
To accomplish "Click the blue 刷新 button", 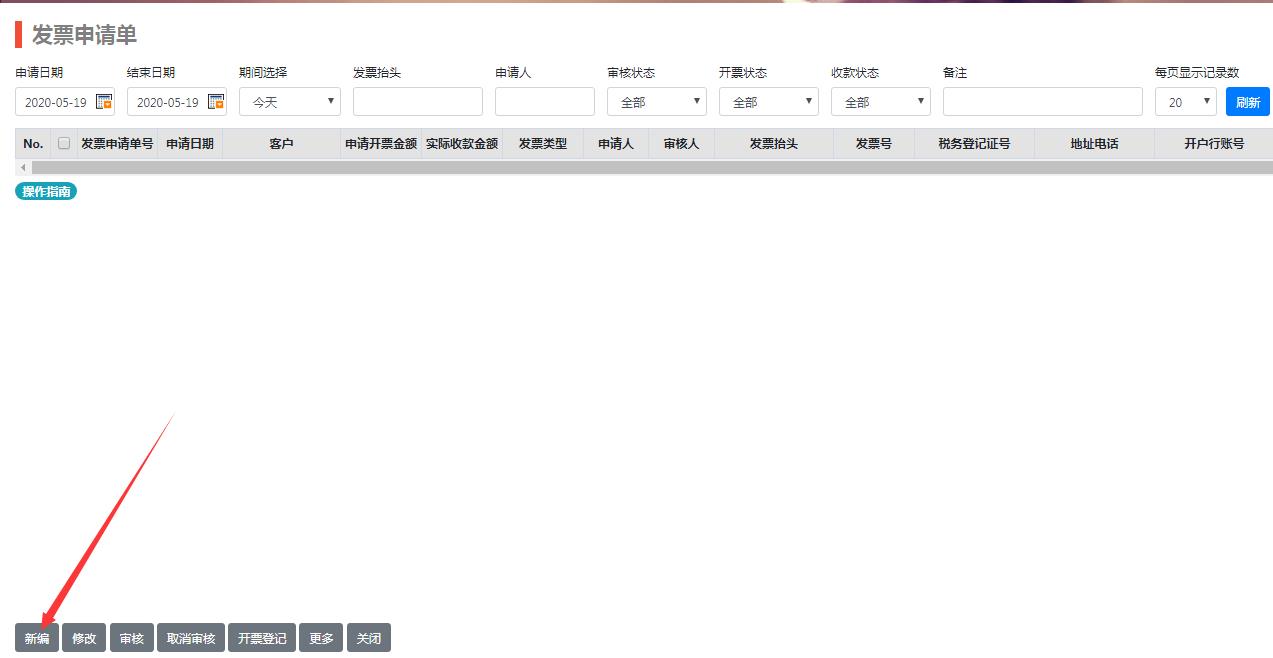I will pyautogui.click(x=1247, y=102).
